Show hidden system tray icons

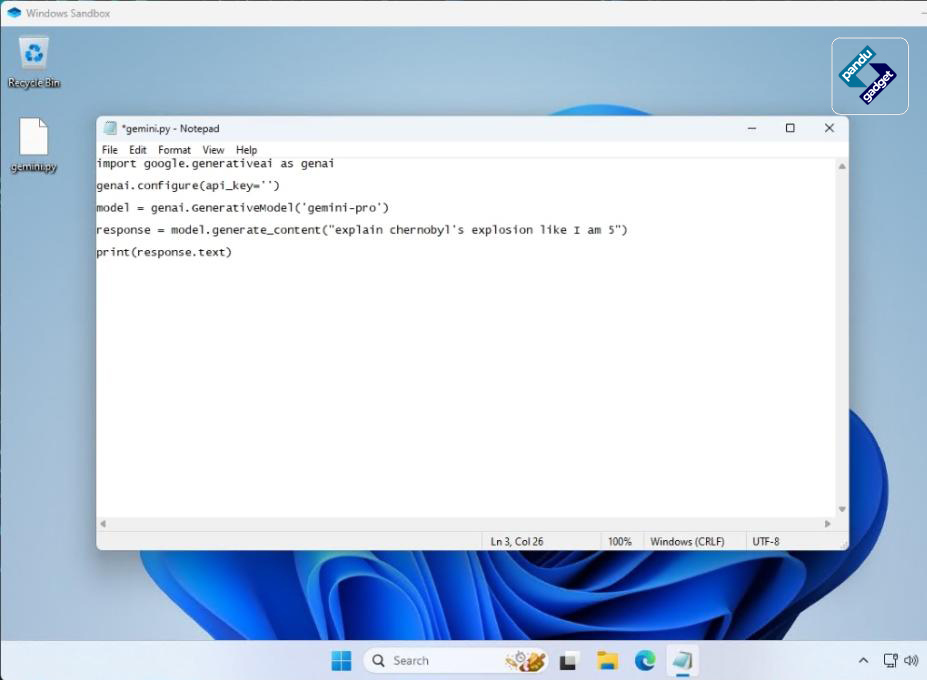(x=863, y=660)
